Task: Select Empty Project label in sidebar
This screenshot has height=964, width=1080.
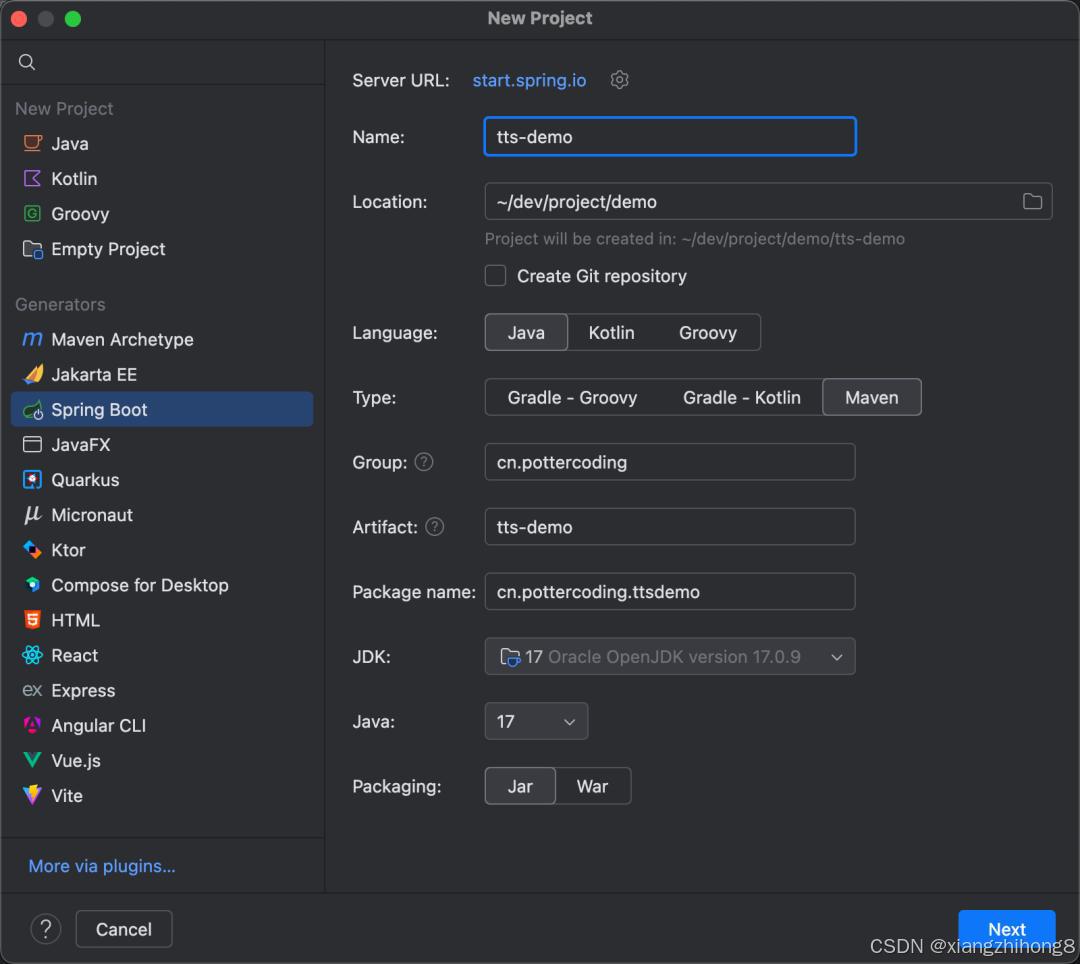Action: click(108, 249)
